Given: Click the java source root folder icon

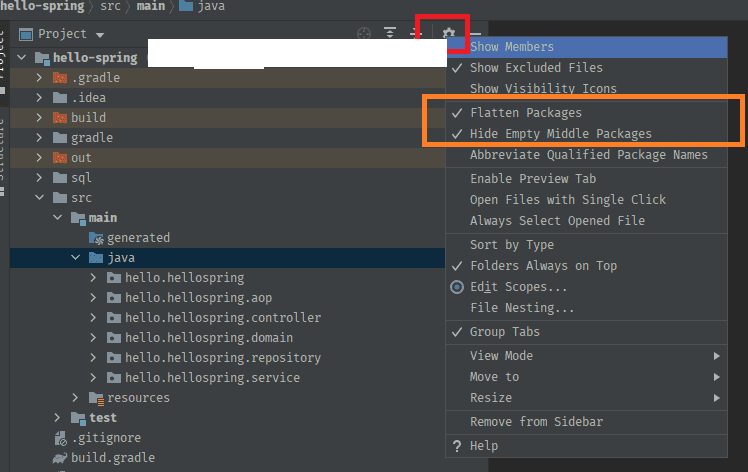Looking at the screenshot, I should [x=96, y=258].
